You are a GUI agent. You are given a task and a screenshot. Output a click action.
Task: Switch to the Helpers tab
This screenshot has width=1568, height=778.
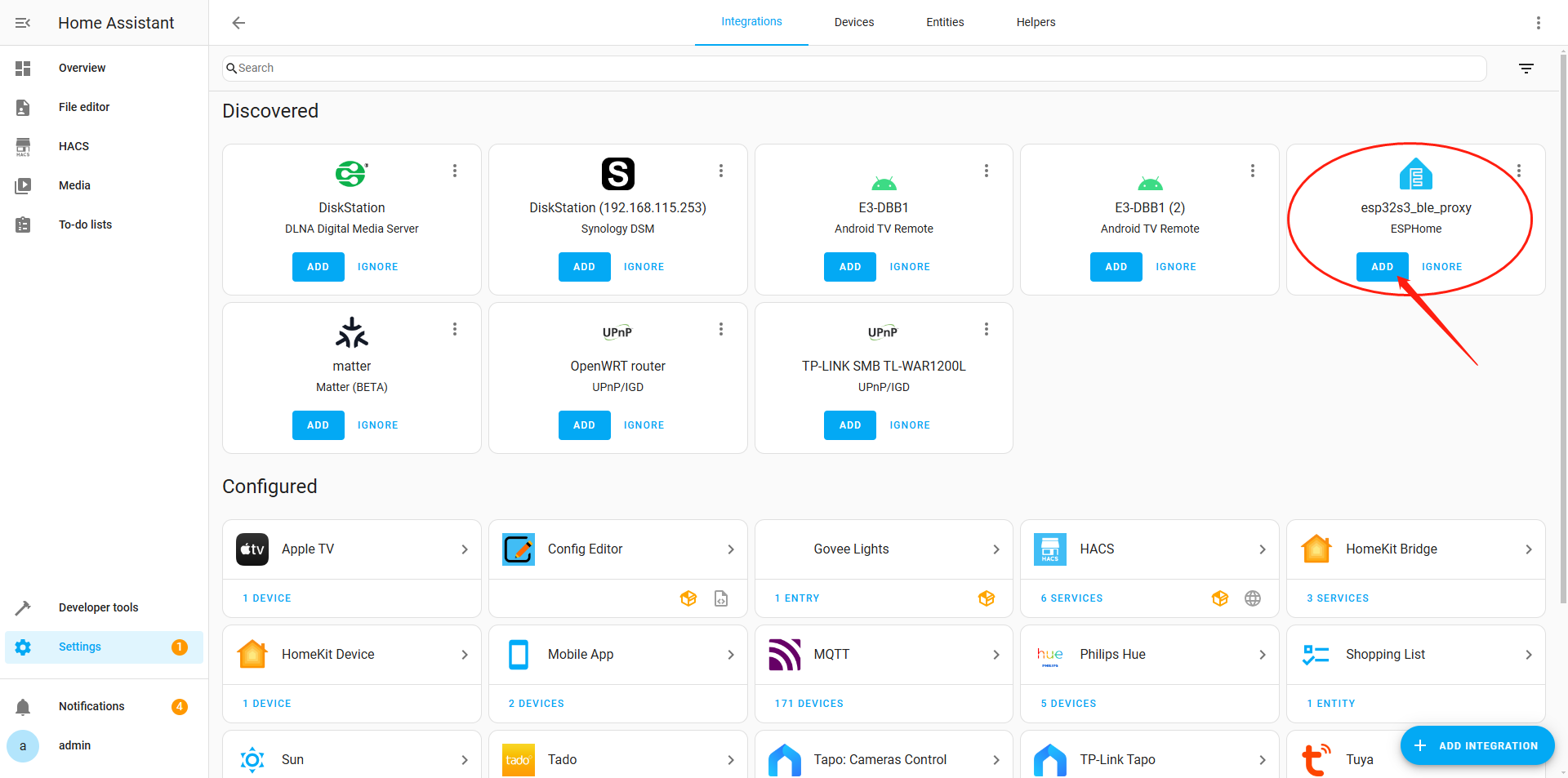click(x=1035, y=22)
